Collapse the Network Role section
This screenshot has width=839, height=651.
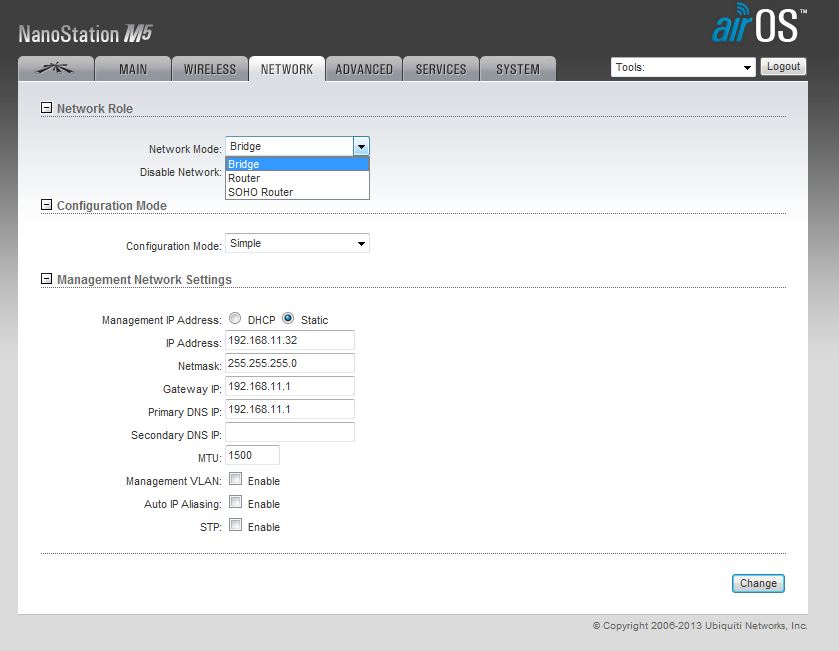pos(46,108)
